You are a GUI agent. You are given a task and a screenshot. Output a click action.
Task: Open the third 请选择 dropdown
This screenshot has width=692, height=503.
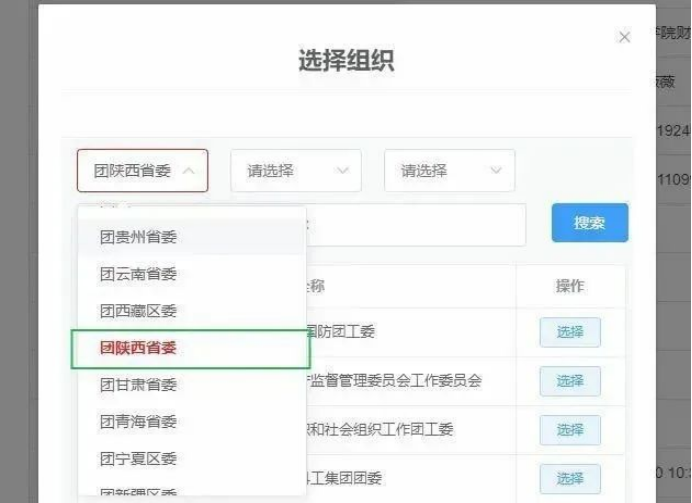pyautogui.click(x=449, y=171)
